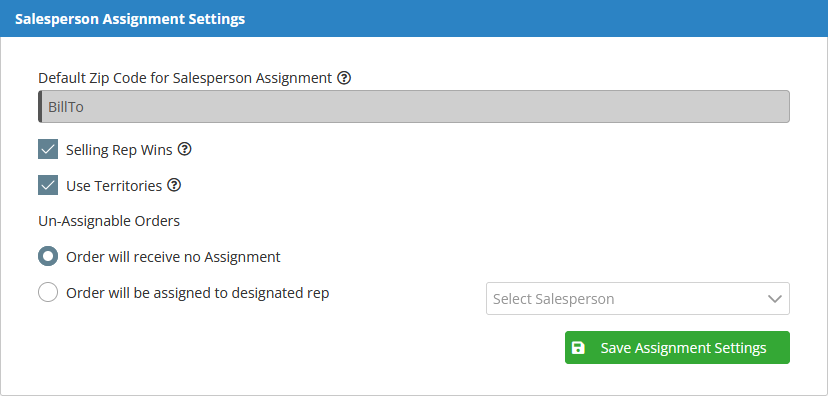Click floppy disk icon on Save button
This screenshot has width=828, height=396.
tap(578, 347)
